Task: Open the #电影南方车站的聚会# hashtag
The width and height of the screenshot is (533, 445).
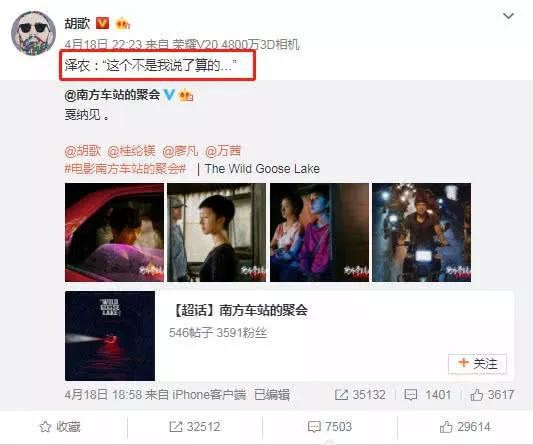Action: [125, 168]
